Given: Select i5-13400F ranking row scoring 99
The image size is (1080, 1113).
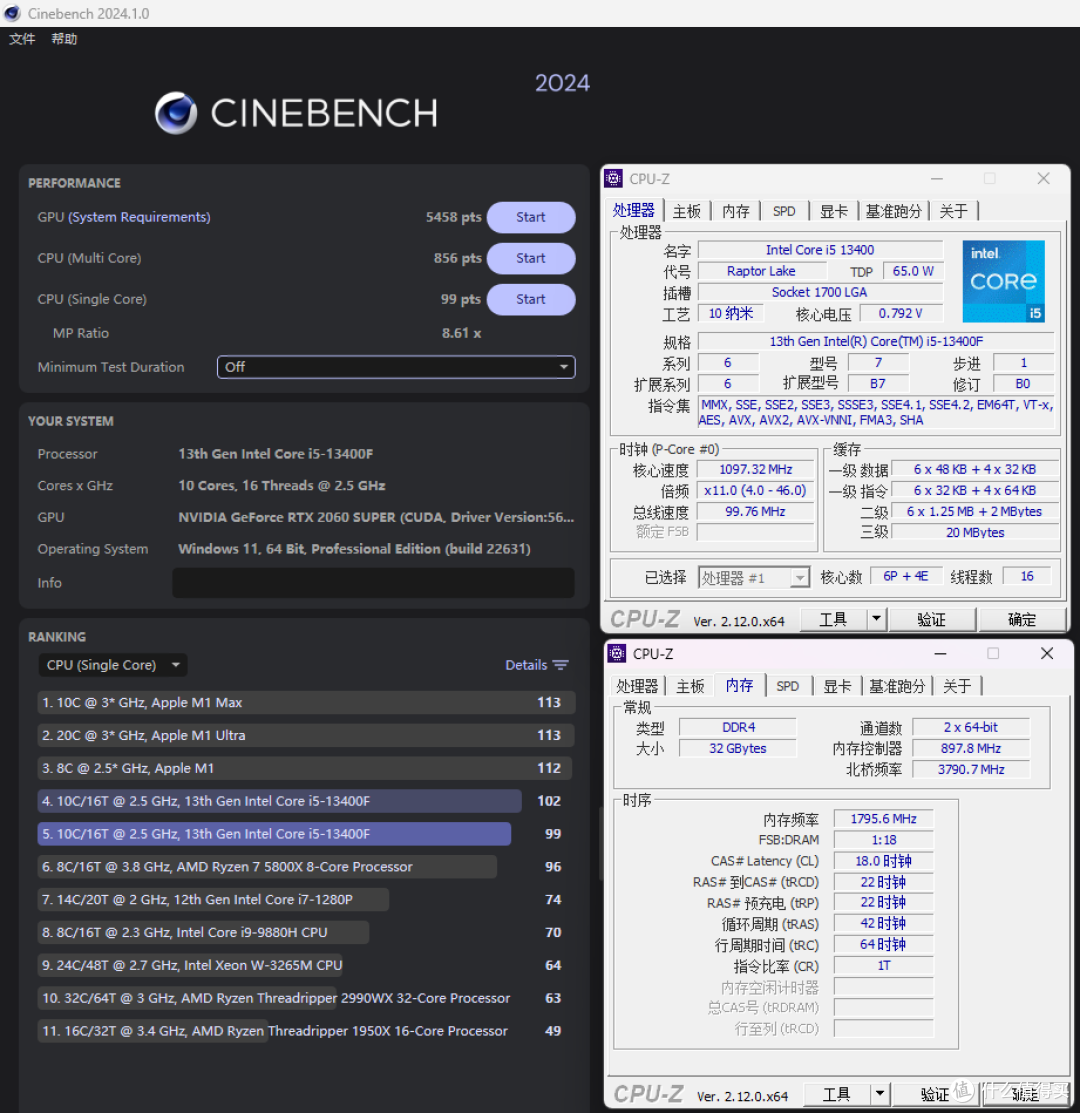Looking at the screenshot, I should pyautogui.click(x=306, y=834).
